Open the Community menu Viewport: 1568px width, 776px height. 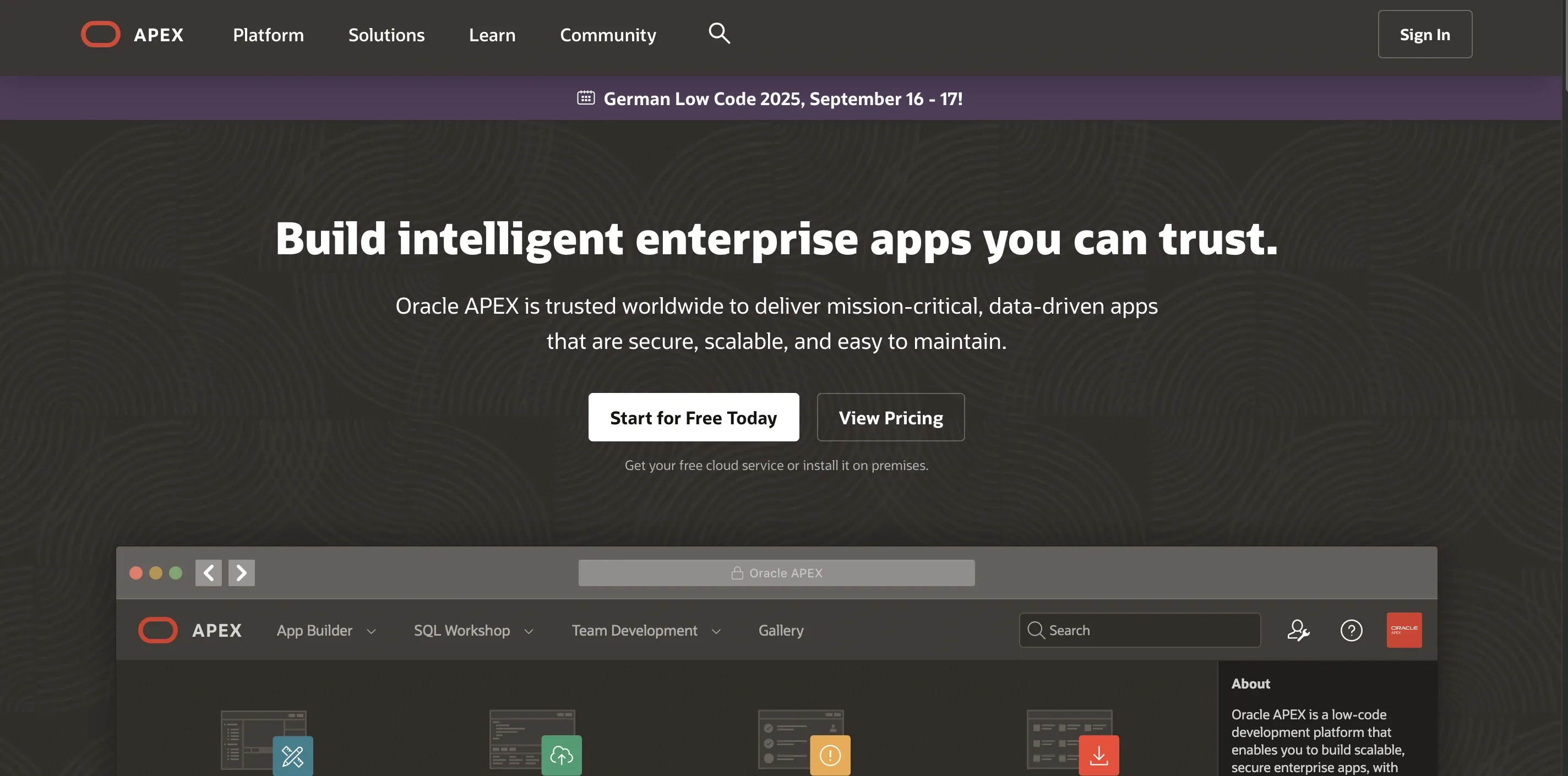607,35
